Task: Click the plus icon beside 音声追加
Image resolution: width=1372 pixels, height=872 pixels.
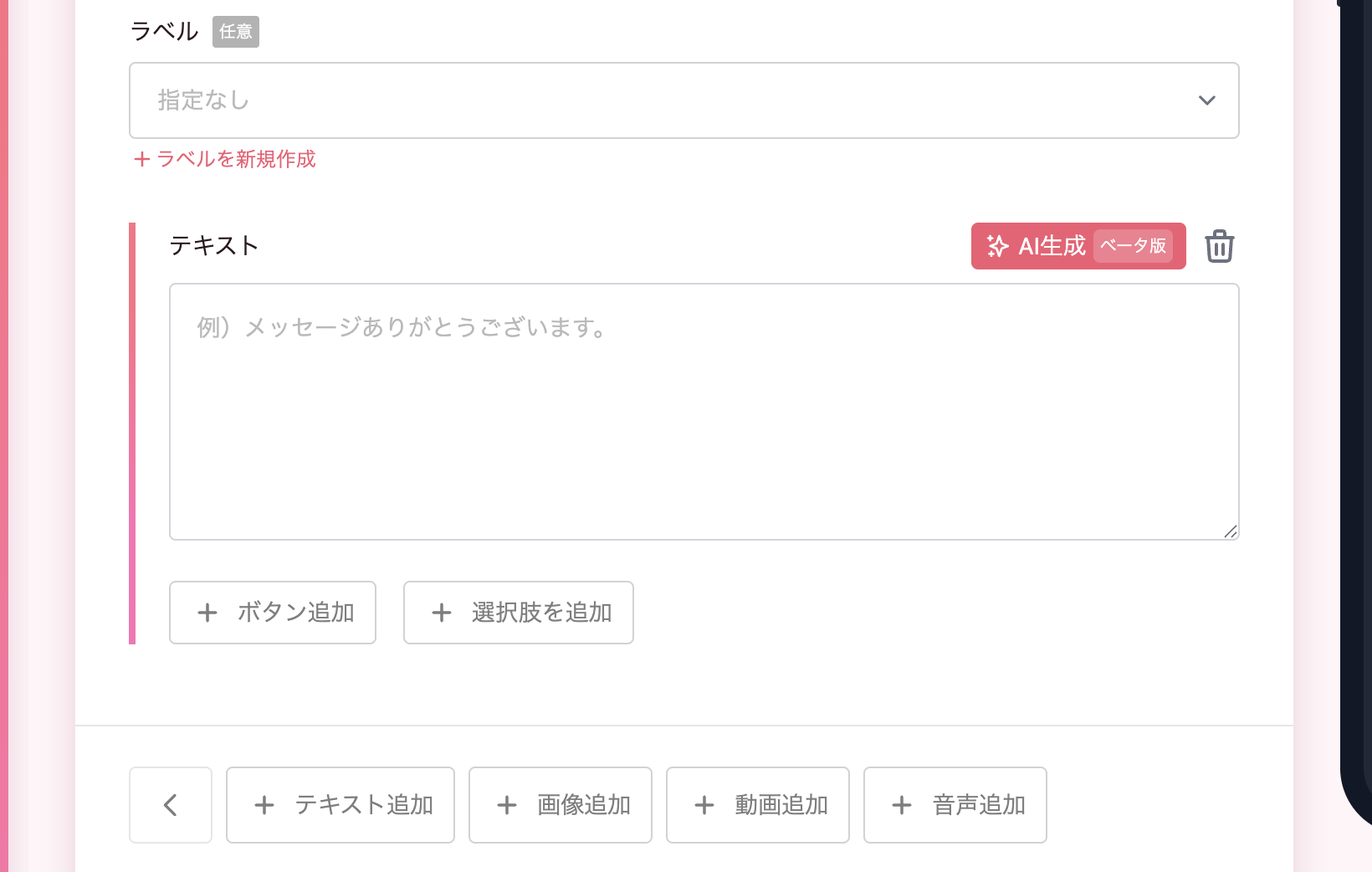Action: 902,805
